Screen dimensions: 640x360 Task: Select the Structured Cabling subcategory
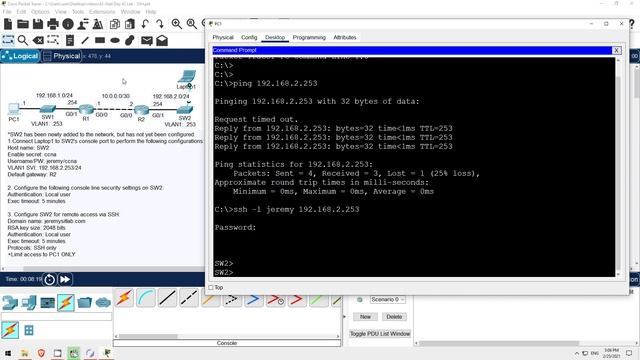29,330
